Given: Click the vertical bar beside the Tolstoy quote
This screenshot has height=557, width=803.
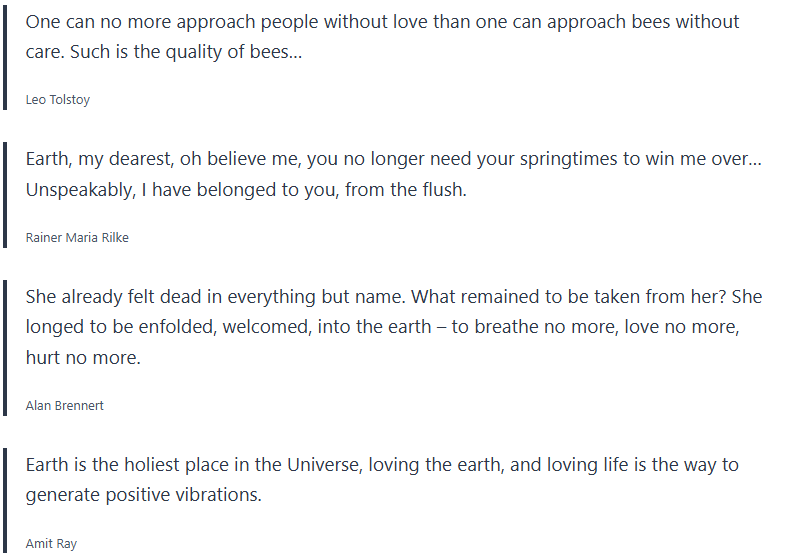Looking at the screenshot, I should pyautogui.click(x=5, y=58).
